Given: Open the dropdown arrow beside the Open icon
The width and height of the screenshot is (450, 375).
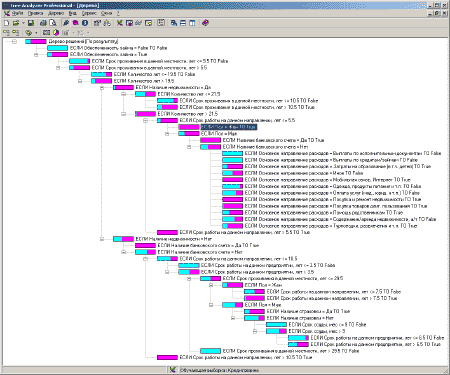Looking at the screenshot, I should pos(23,23).
